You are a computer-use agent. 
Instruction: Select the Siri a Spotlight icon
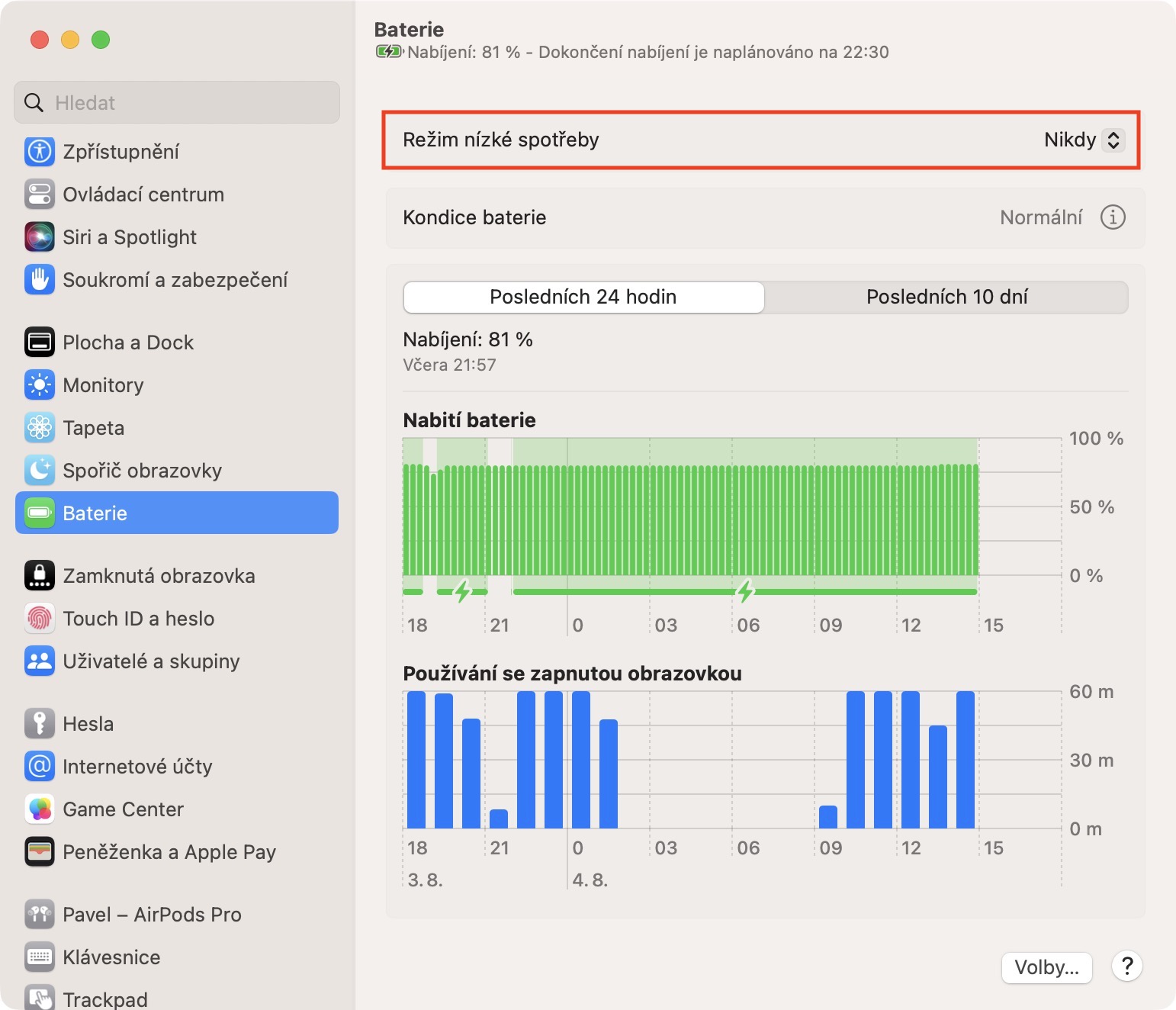tap(40, 236)
